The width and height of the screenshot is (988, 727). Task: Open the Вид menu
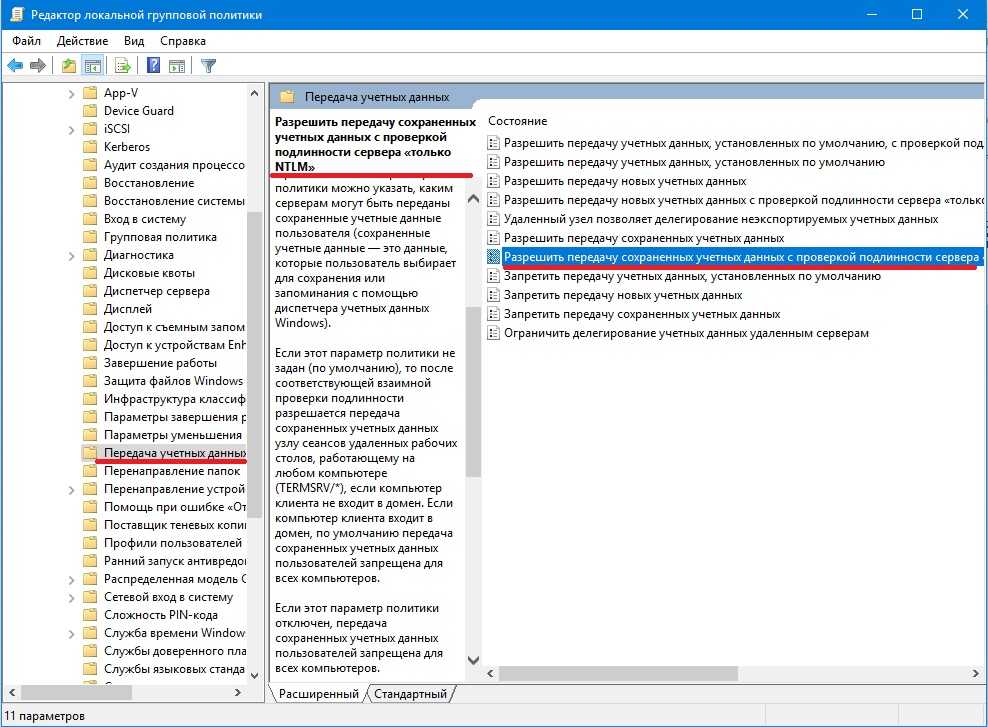(134, 41)
